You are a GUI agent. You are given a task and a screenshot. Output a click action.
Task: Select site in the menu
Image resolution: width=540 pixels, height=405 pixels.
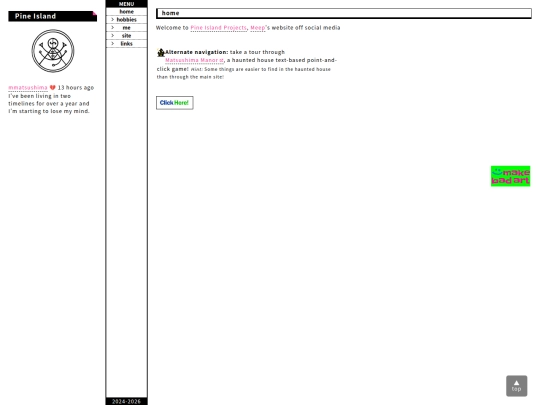coord(126,35)
